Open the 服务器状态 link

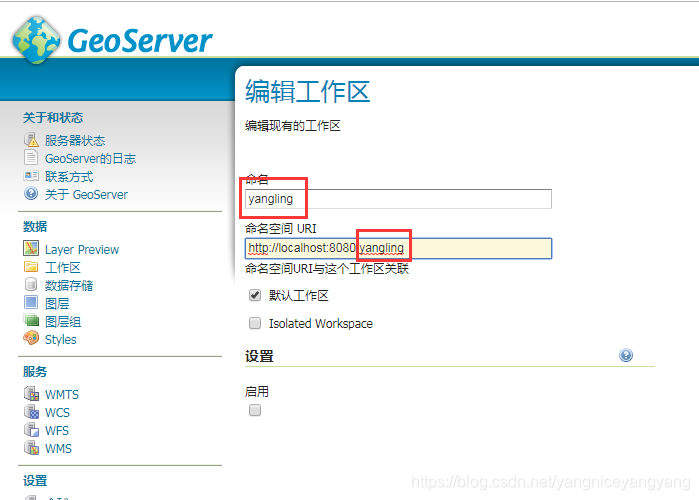(x=75, y=141)
